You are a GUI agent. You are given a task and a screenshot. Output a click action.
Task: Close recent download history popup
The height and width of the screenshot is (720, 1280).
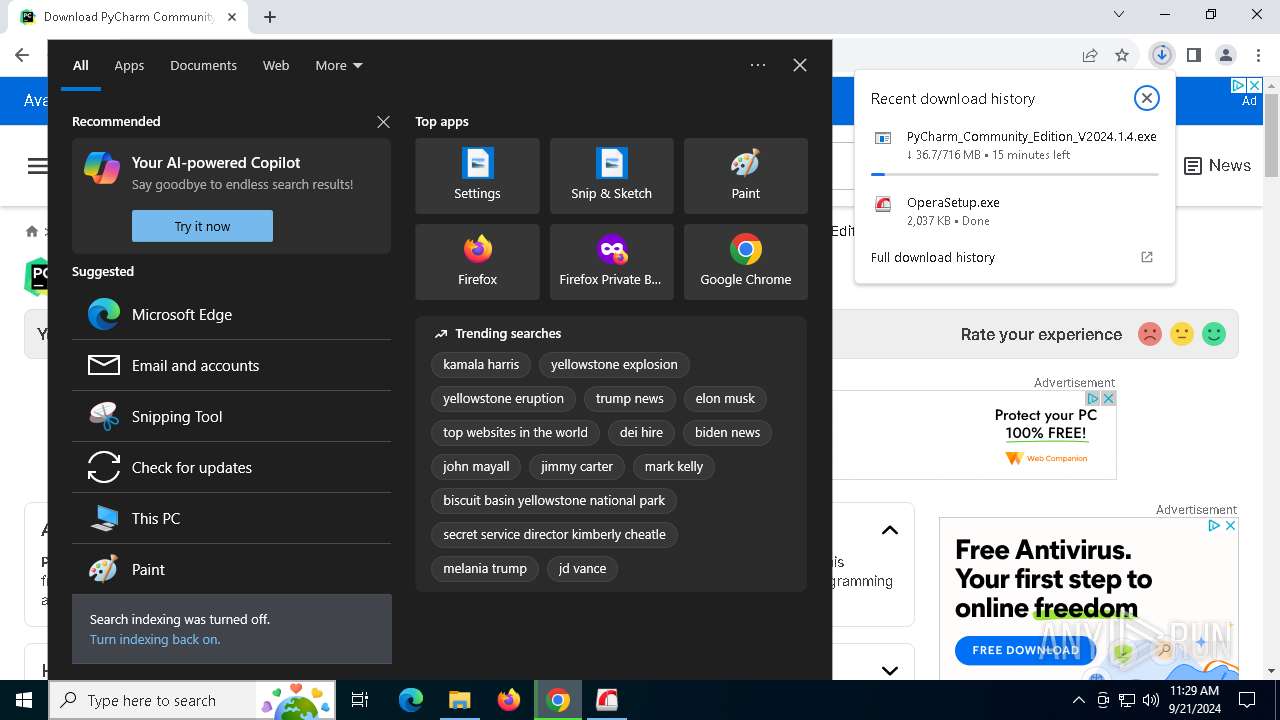1146,98
